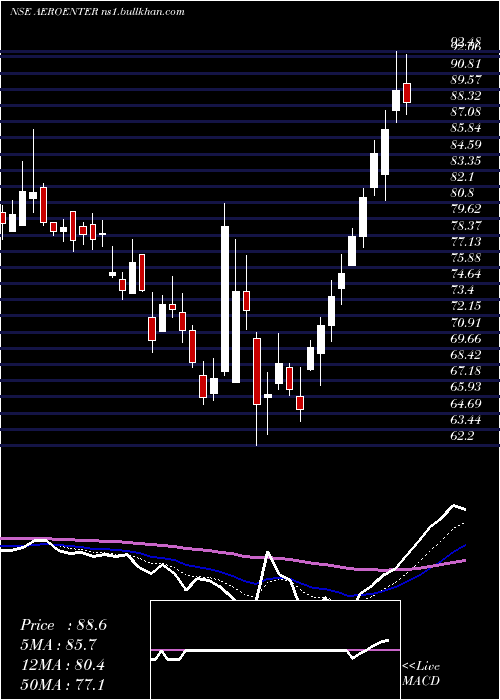Select the 79.62 price axis label
Screen dimensions: 500x700
click(466, 209)
